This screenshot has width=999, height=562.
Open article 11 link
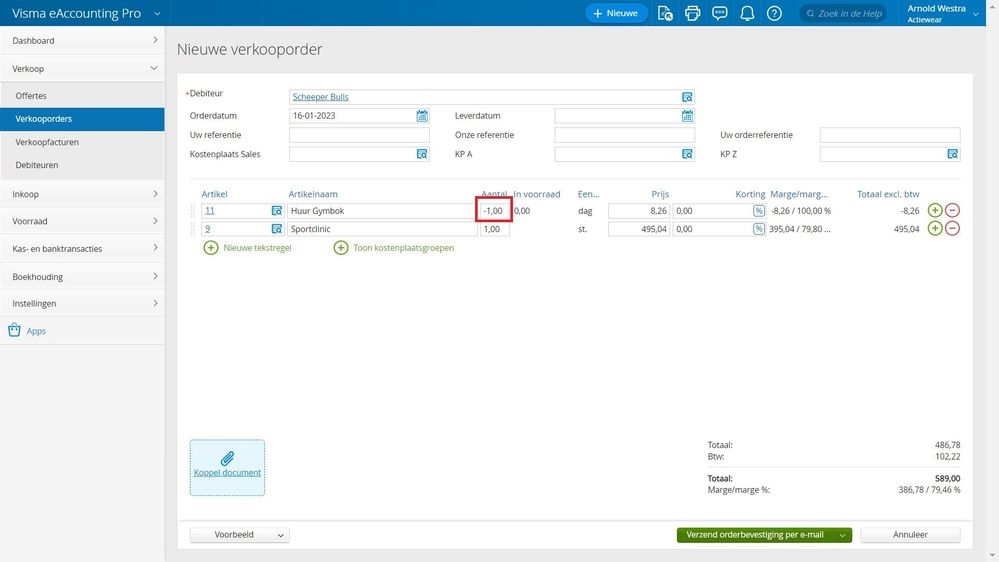(x=210, y=211)
